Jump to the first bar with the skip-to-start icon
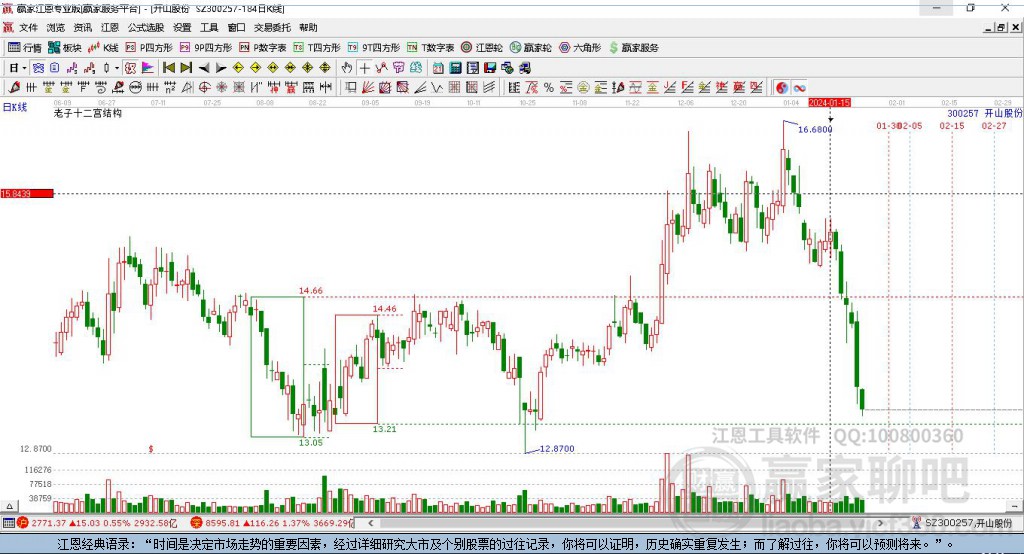This screenshot has width=1024, height=554. pos(169,67)
